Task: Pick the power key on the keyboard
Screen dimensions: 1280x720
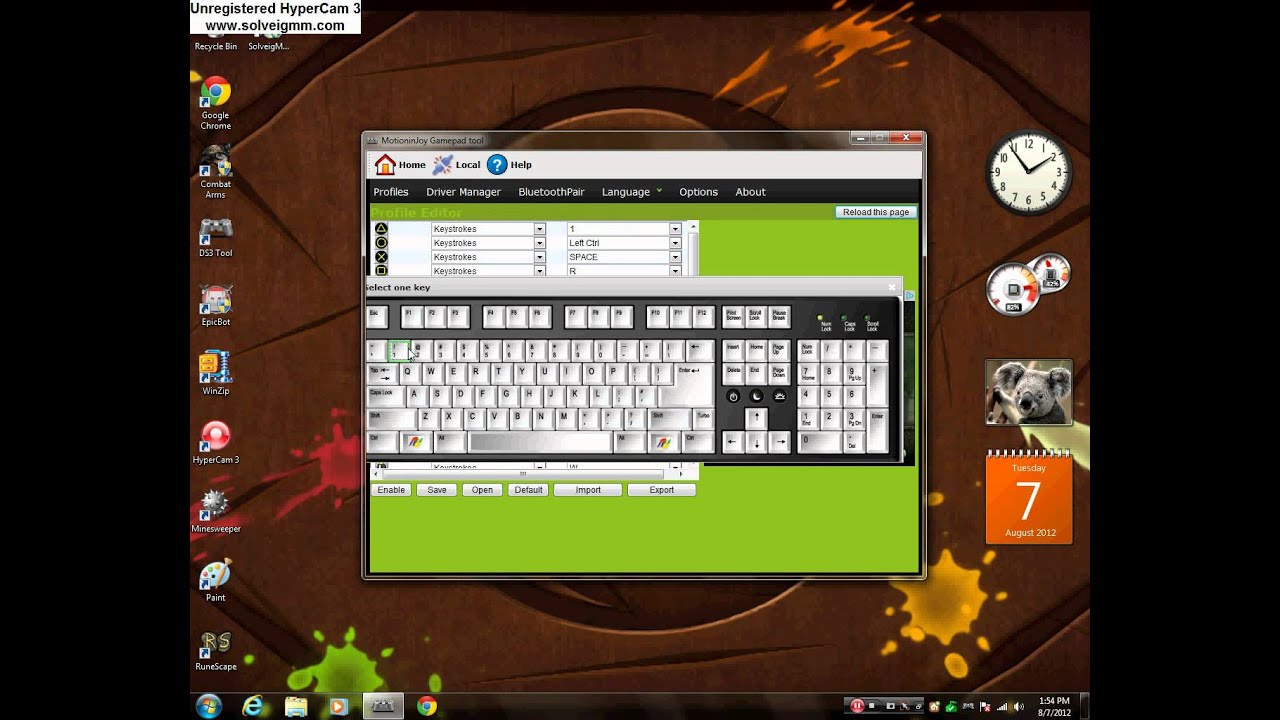Action: (x=733, y=396)
